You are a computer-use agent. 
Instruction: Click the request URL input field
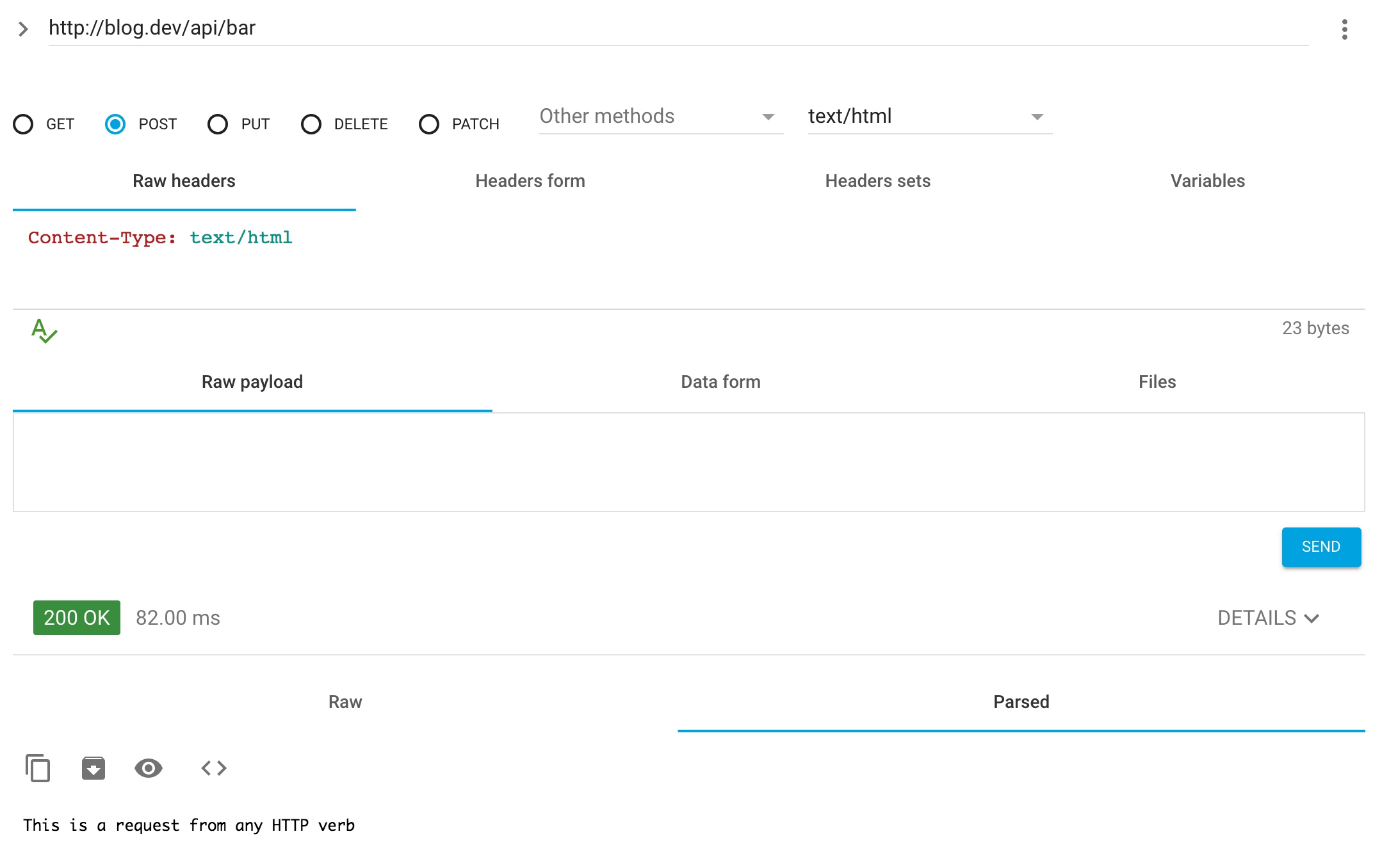pyautogui.click(x=678, y=28)
